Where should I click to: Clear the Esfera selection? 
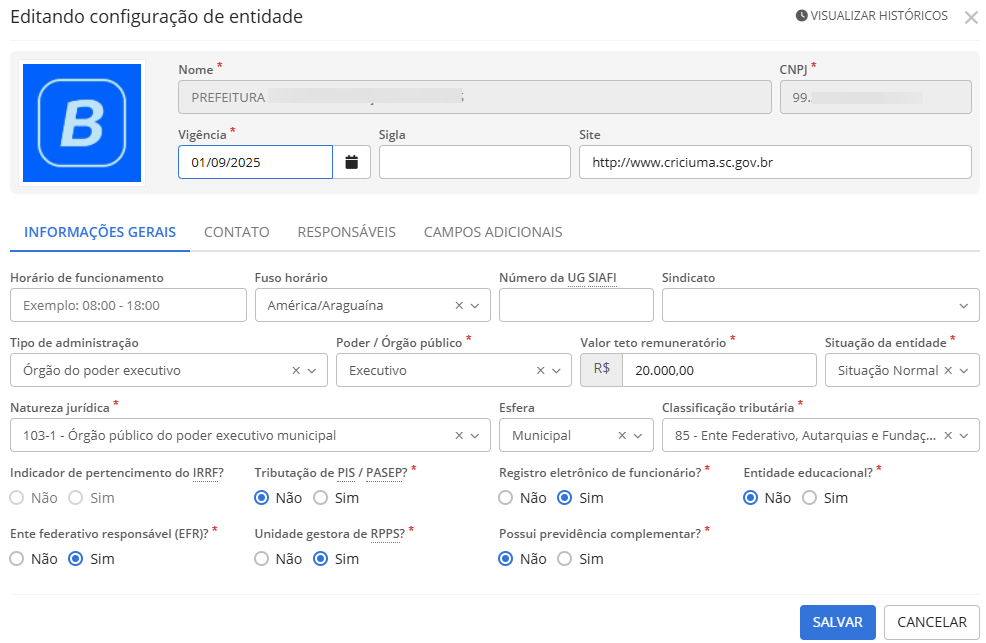click(x=622, y=436)
